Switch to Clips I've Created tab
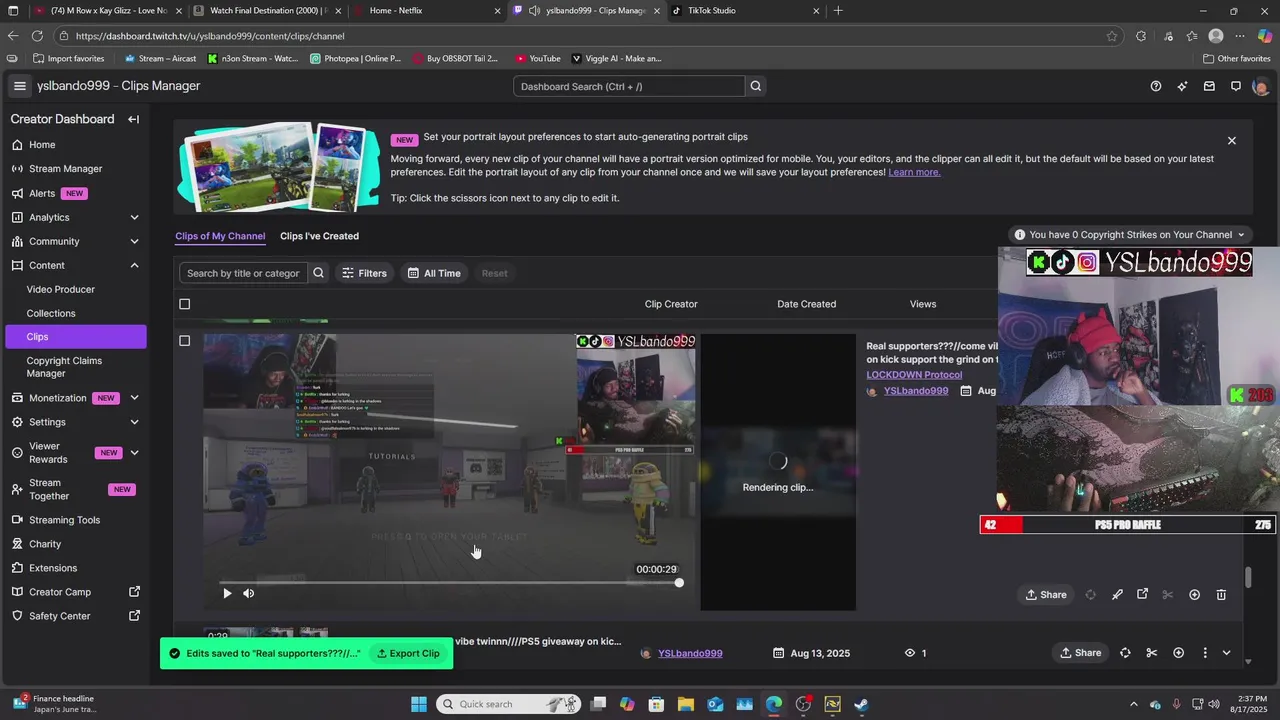This screenshot has width=1280, height=720. pos(319,236)
